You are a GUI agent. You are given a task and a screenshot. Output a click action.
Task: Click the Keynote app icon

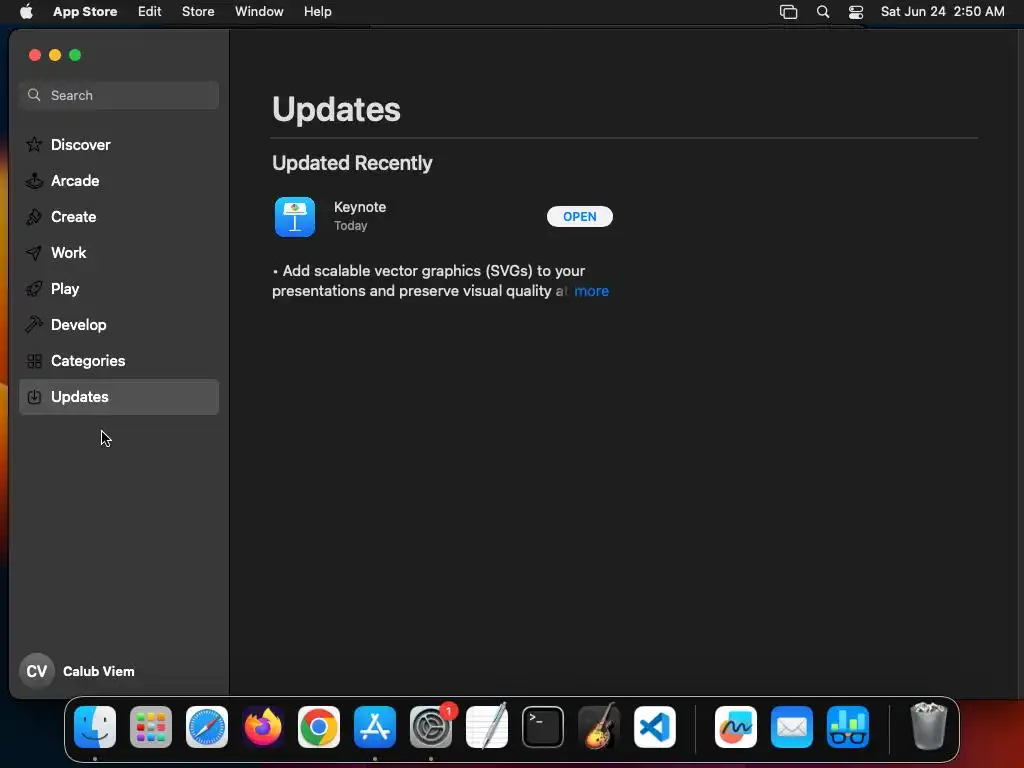click(x=295, y=217)
